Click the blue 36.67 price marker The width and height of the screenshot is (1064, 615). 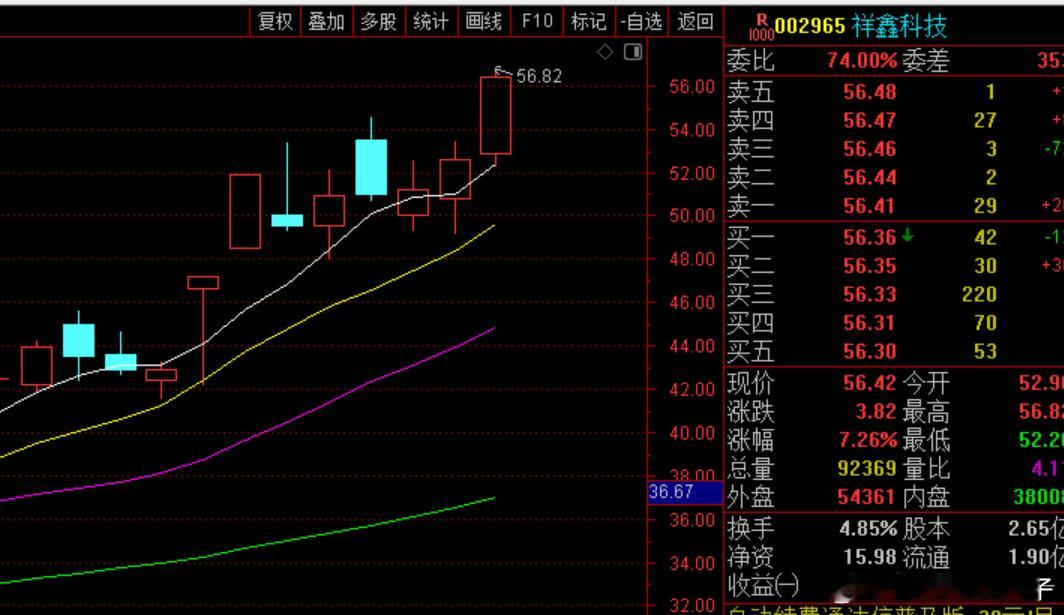(x=685, y=491)
